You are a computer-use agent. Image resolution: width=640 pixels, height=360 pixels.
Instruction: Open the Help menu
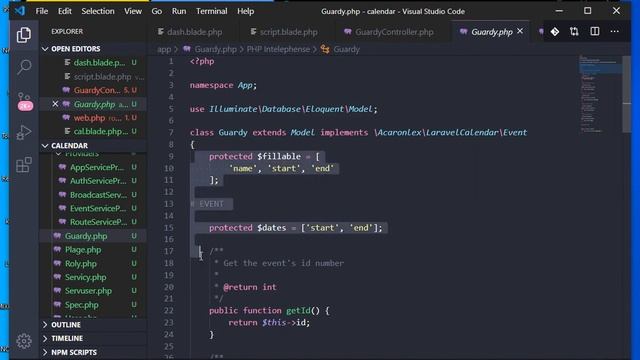pyautogui.click(x=246, y=11)
